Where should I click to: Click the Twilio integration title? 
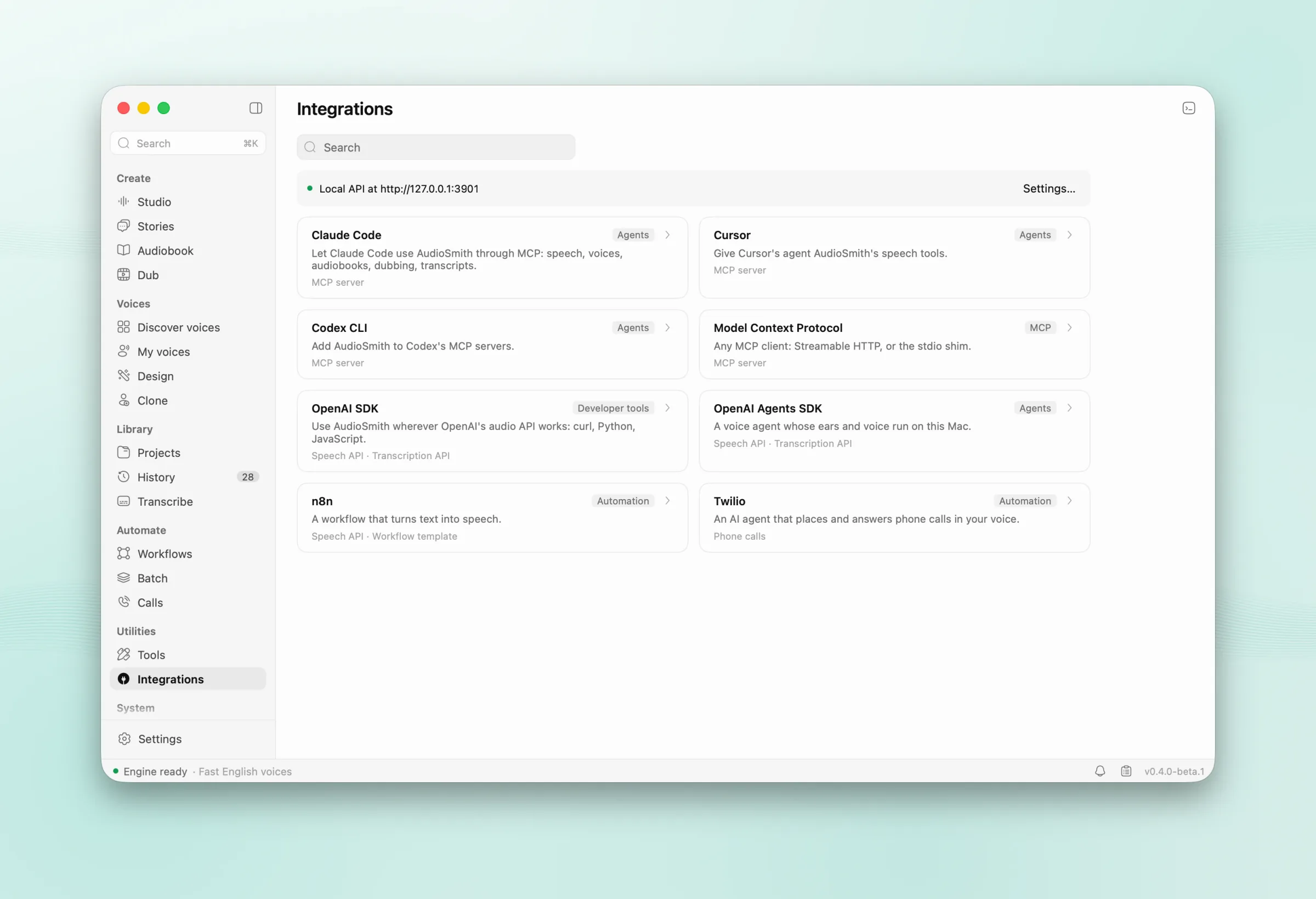tap(729, 501)
